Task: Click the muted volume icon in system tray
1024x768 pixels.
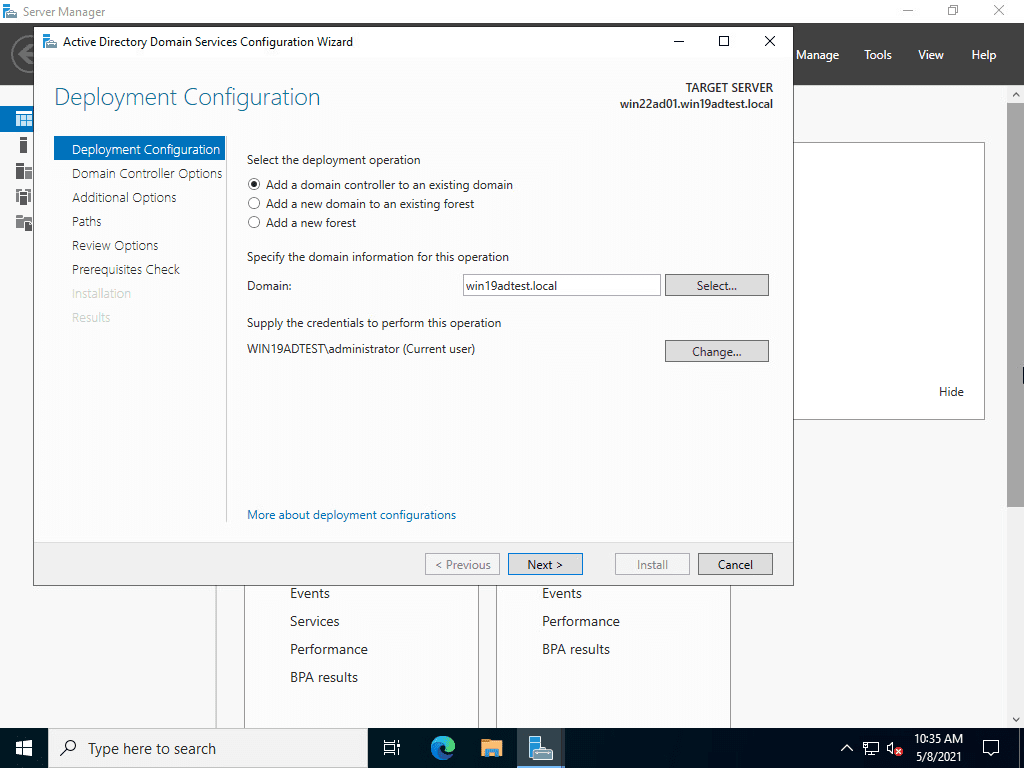Action: 893,747
